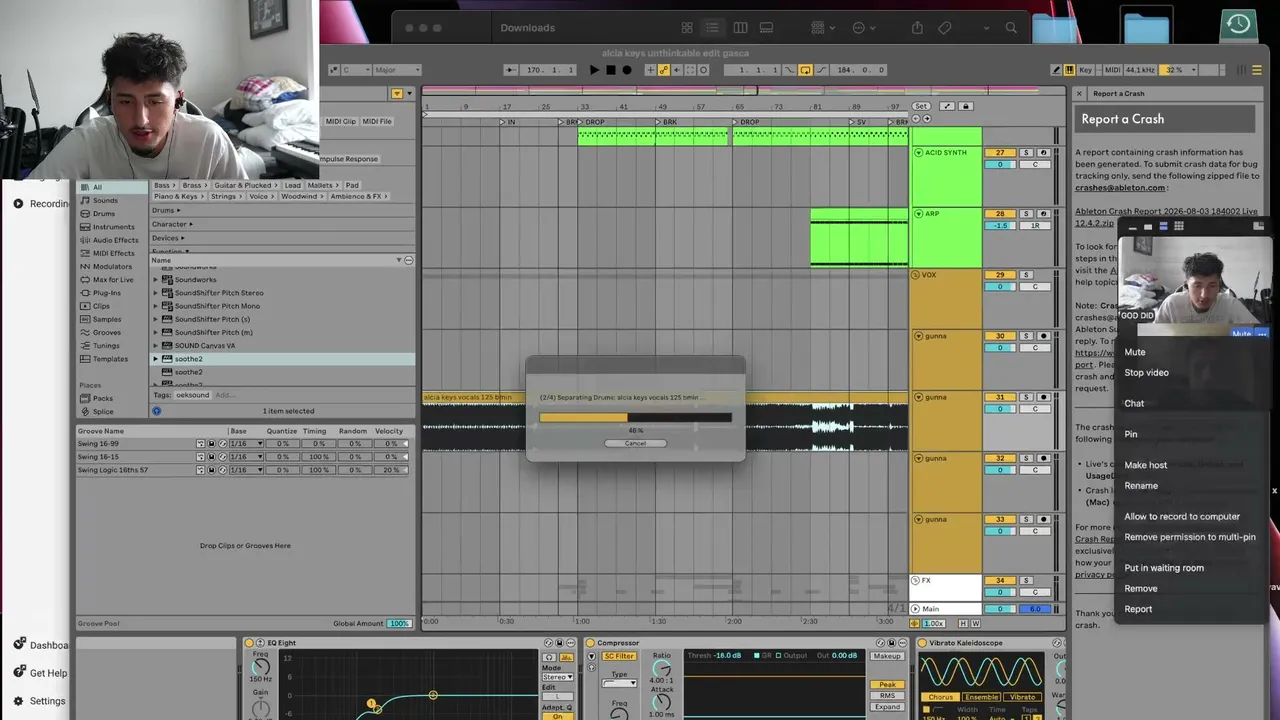The height and width of the screenshot is (720, 1280).
Task: Stop playback with the Stop button
Action: pos(611,70)
